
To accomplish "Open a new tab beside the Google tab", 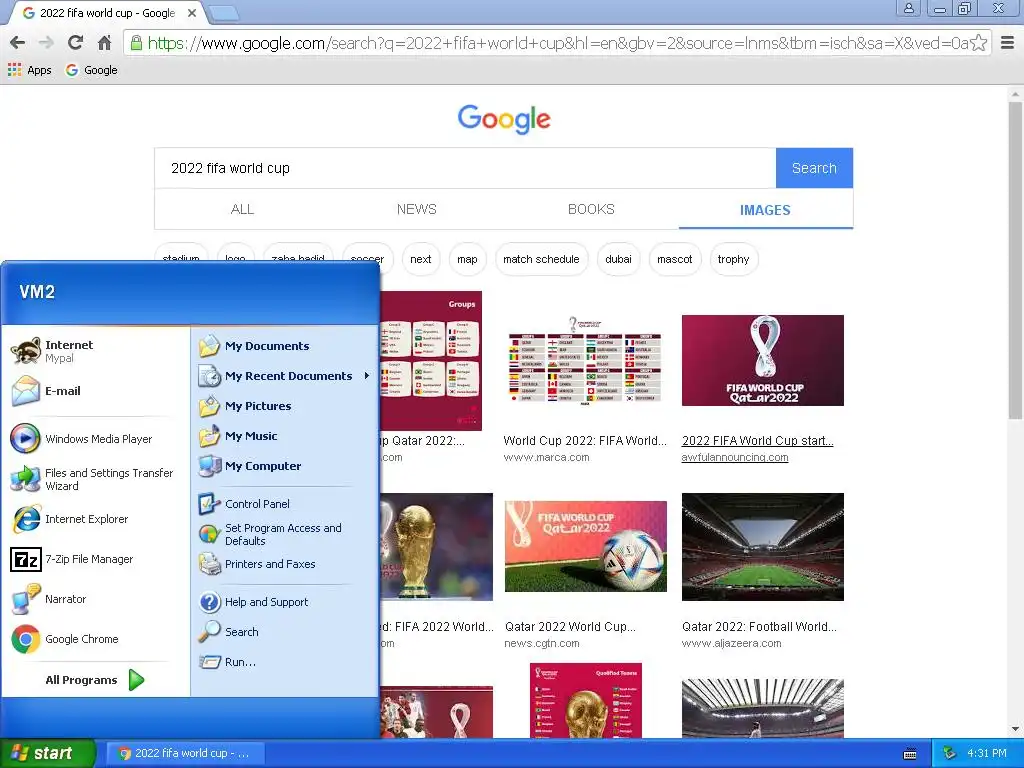I will [x=224, y=12].
